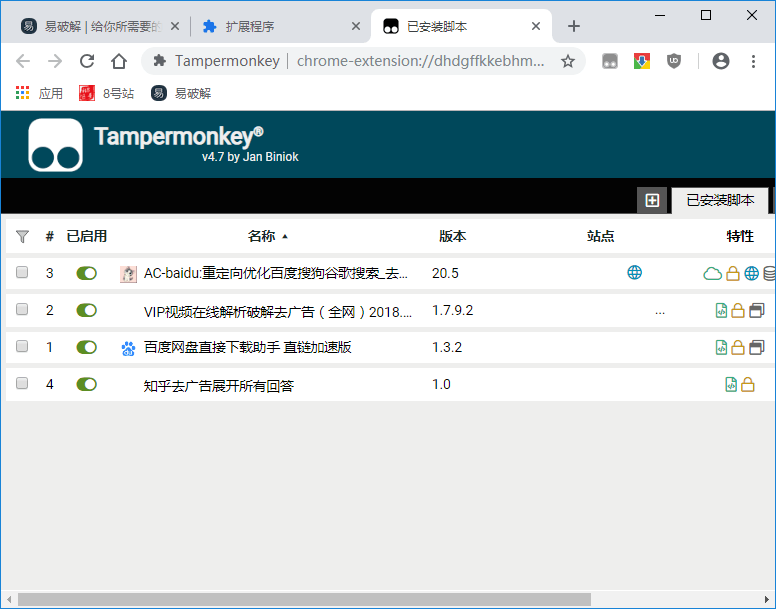
Task: Click the Baidu paw icon of 百度网盘 script
Action: click(x=128, y=348)
